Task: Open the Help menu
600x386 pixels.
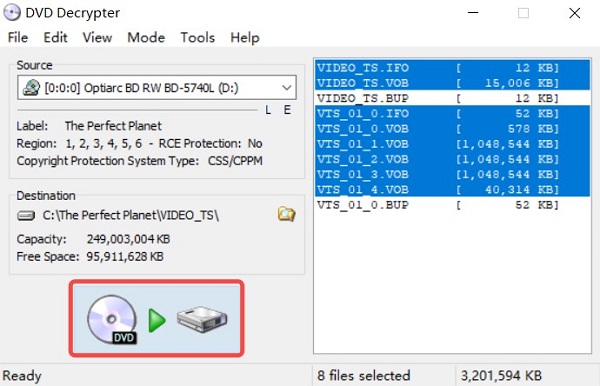Action: 245,37
